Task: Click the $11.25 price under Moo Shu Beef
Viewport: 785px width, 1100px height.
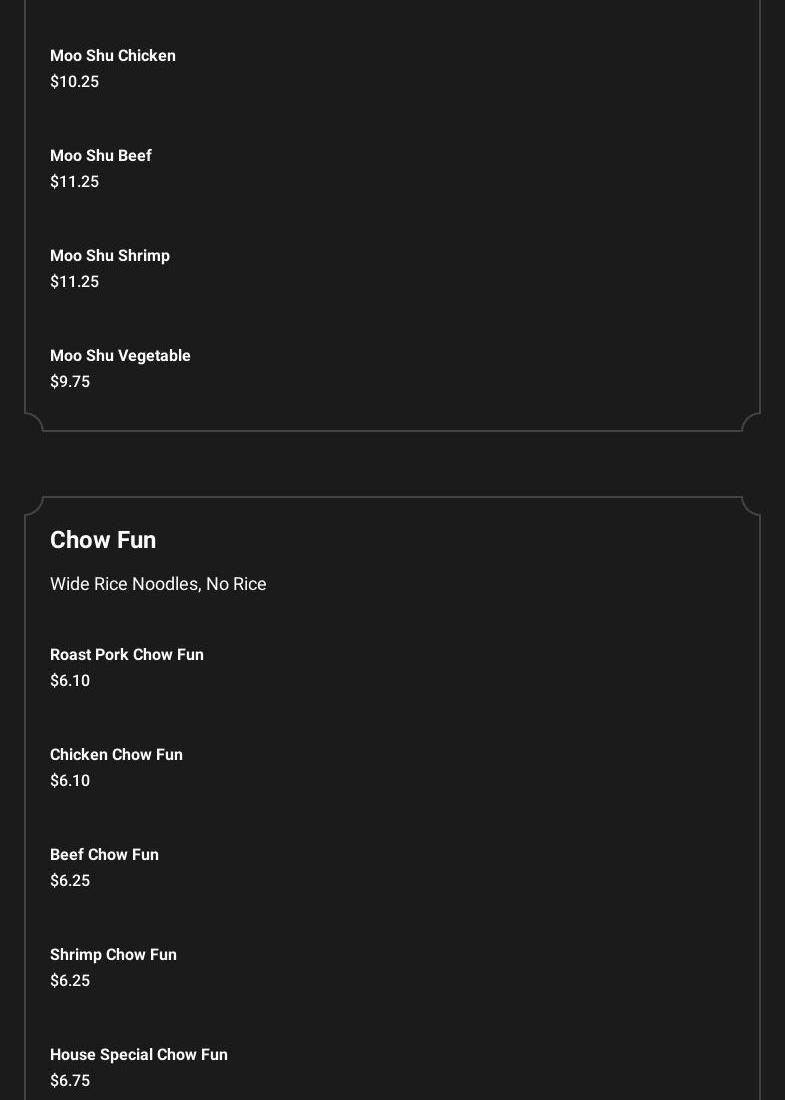Action: click(x=74, y=182)
